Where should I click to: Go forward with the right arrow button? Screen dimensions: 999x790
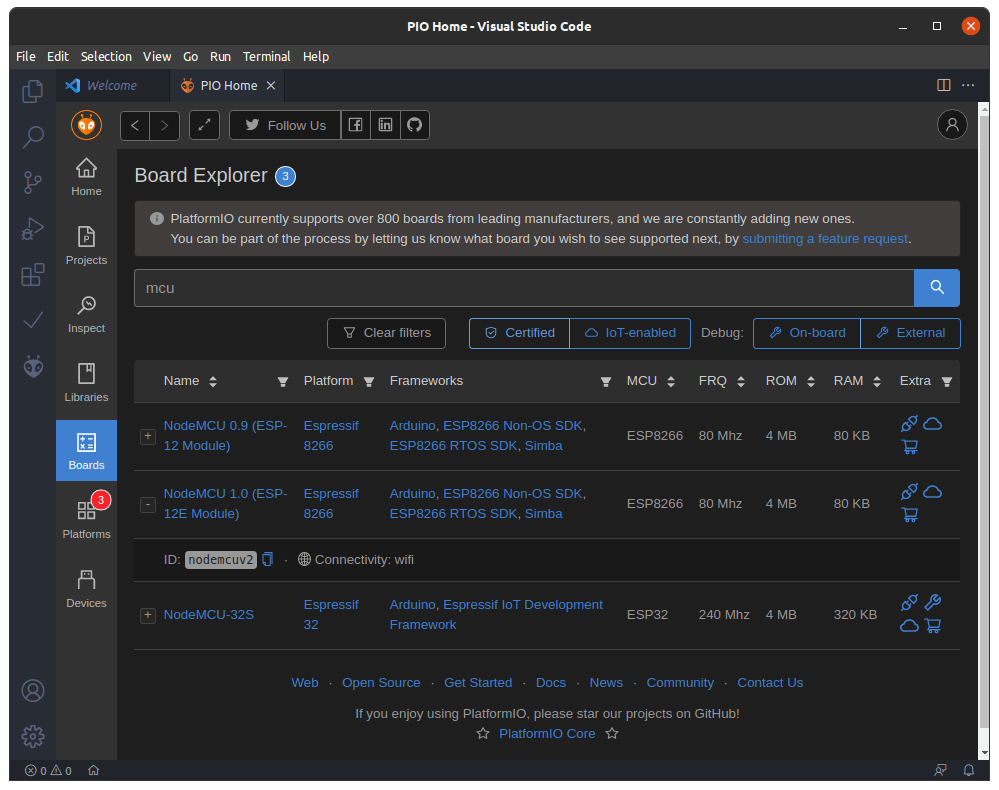pos(164,126)
